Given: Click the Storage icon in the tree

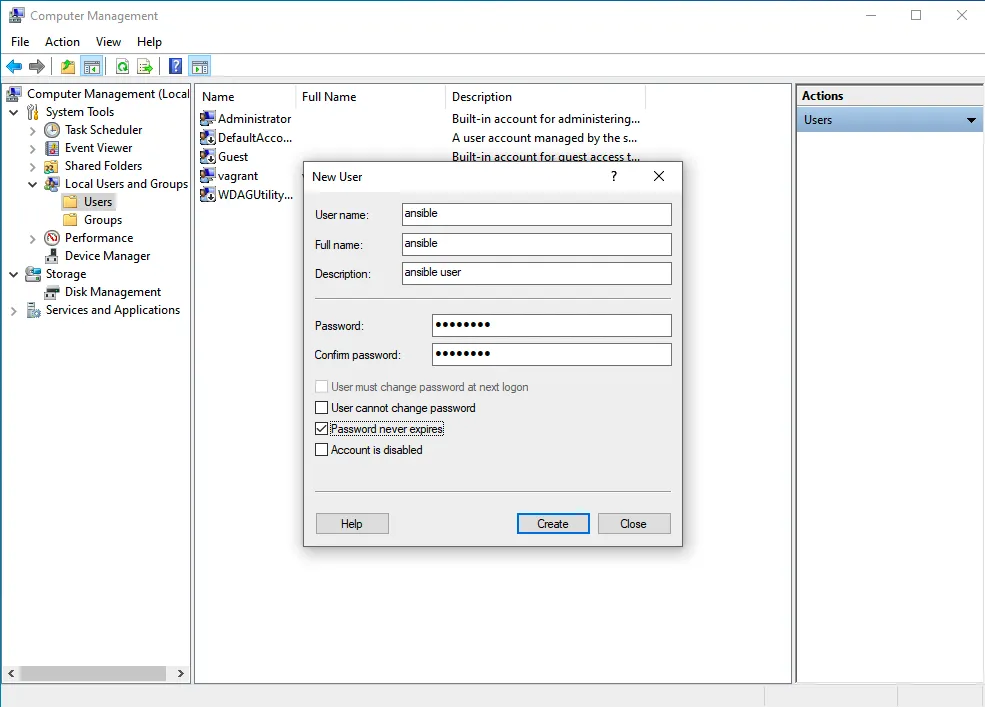Looking at the screenshot, I should pyautogui.click(x=33, y=274).
